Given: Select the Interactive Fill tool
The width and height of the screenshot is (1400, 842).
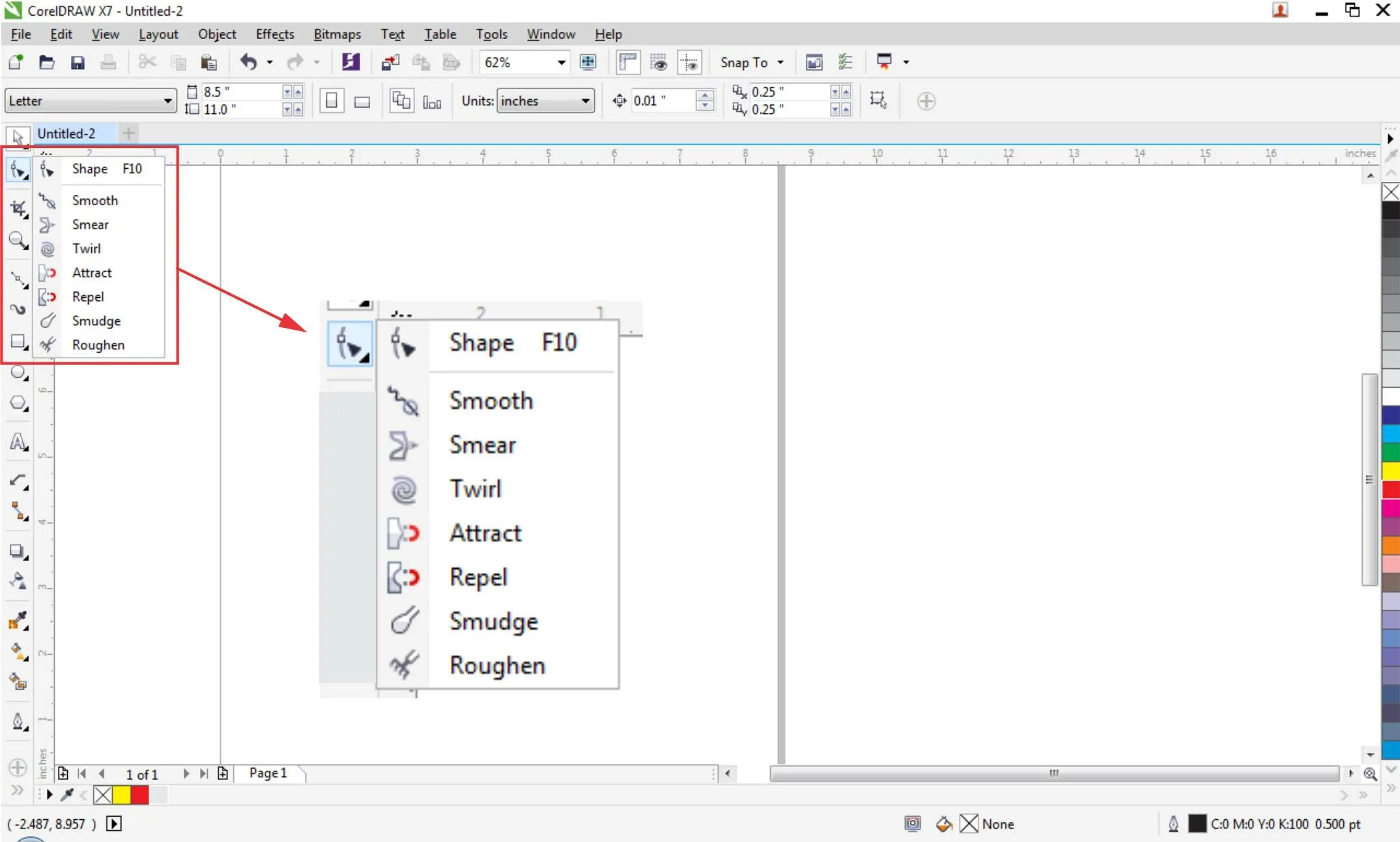Looking at the screenshot, I should coord(18,652).
